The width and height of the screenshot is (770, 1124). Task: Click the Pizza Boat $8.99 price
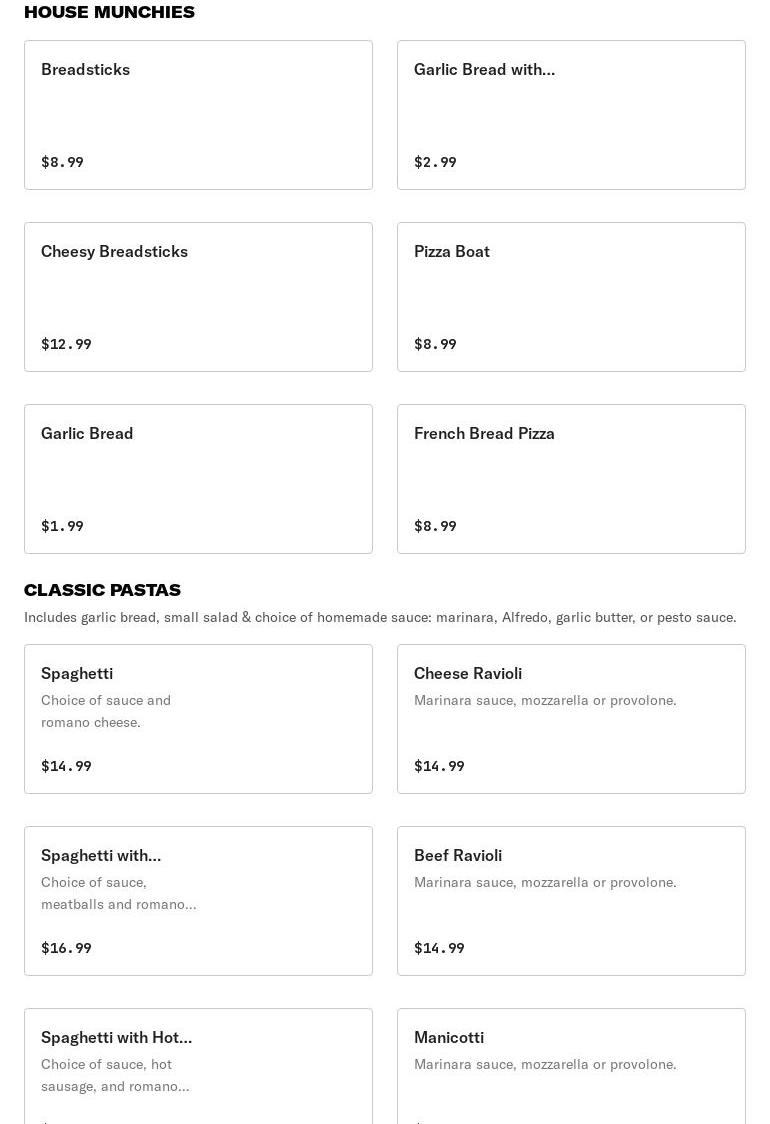point(435,344)
